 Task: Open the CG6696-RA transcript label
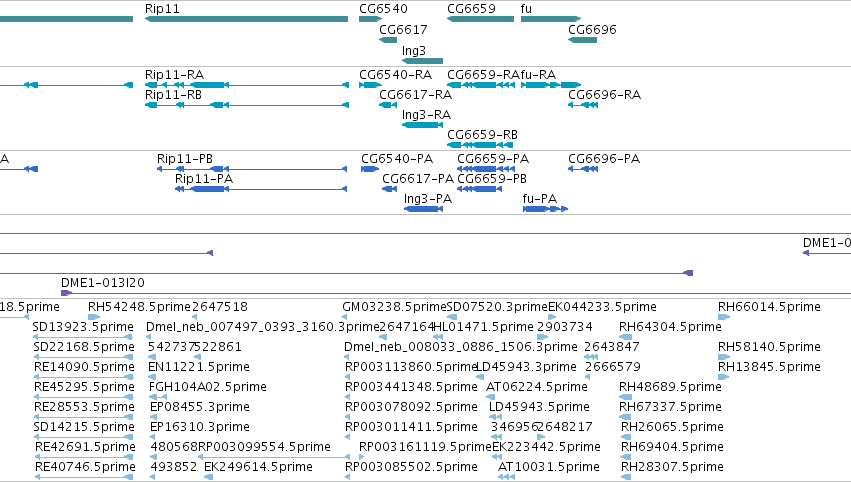[x=605, y=94]
